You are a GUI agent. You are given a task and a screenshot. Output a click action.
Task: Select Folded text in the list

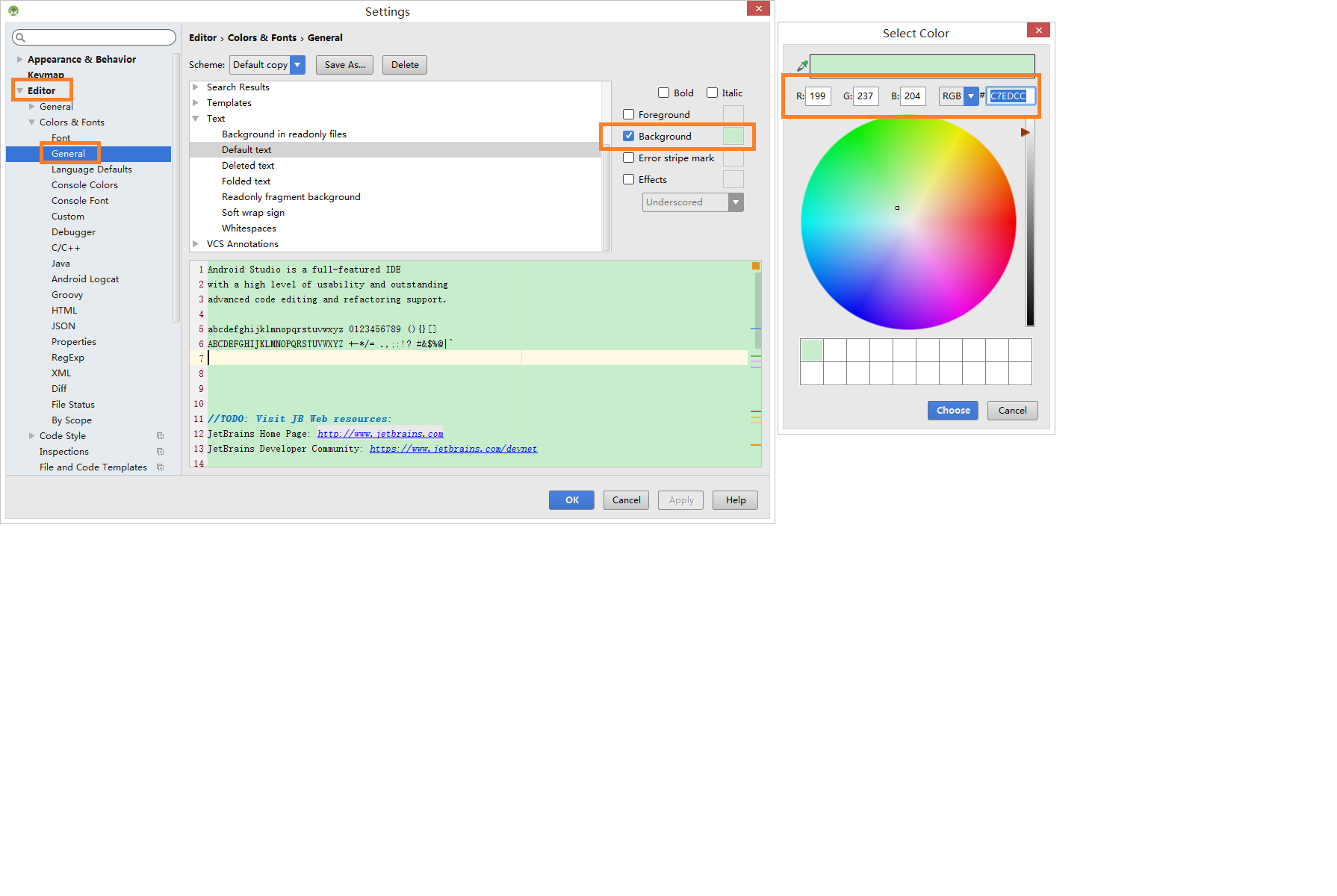pos(246,181)
